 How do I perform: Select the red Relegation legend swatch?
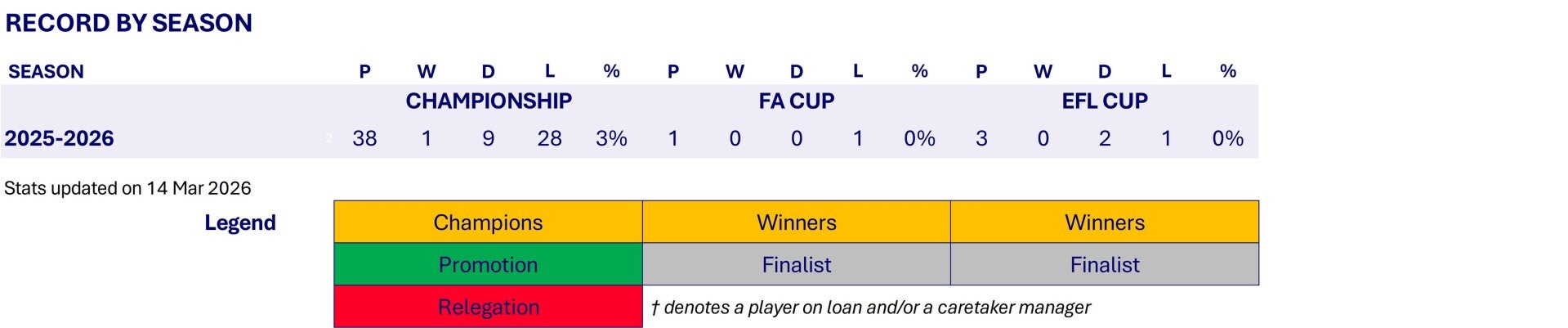click(x=488, y=307)
